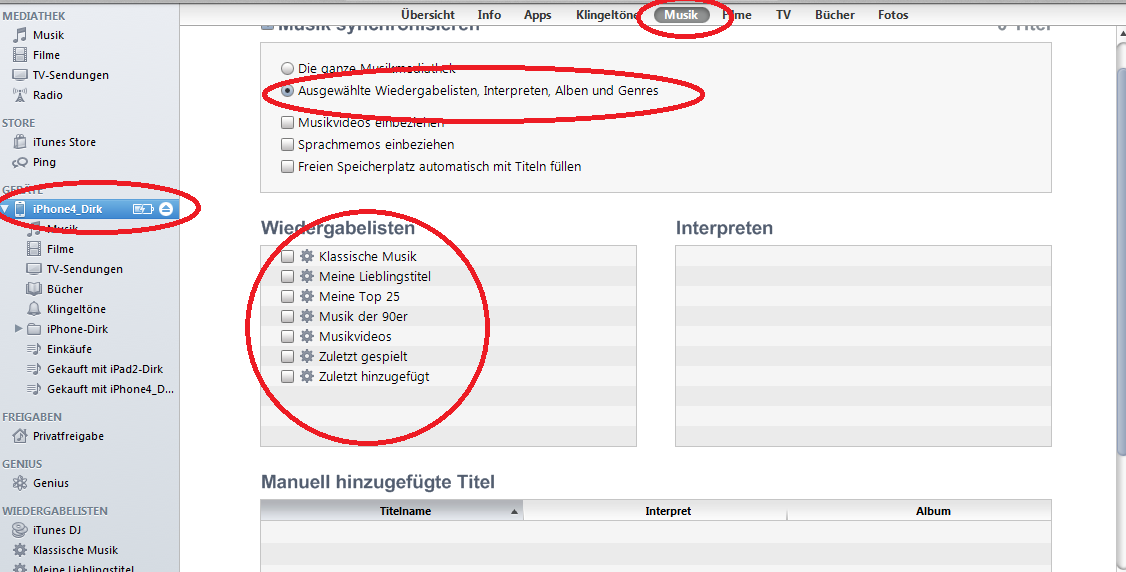Image resolution: width=1126 pixels, height=572 pixels.
Task: Select the Die ganze Musikmediathek radio option
Action: coord(288,69)
